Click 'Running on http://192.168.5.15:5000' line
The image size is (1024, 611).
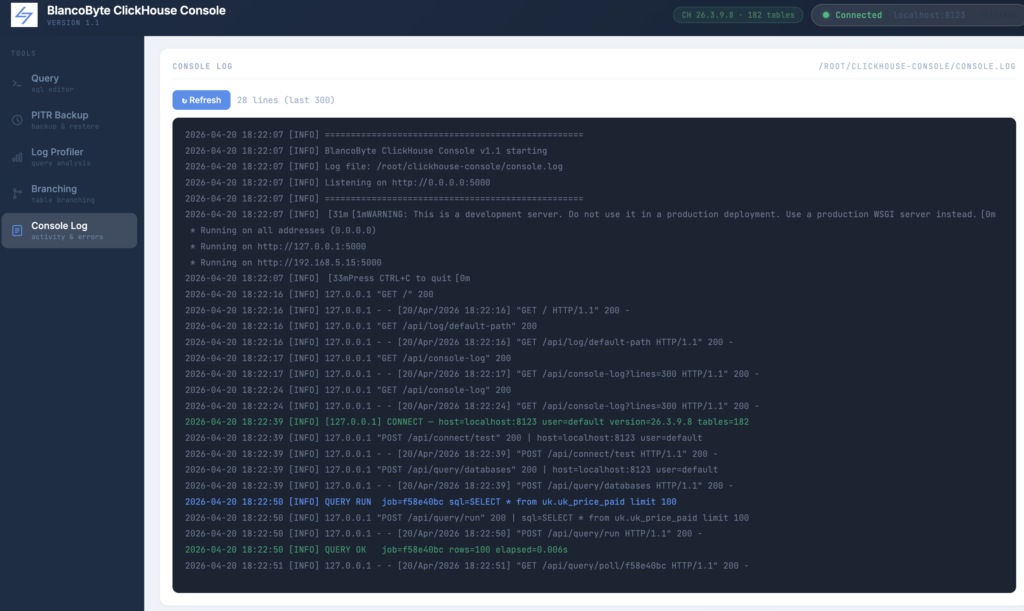pos(285,262)
